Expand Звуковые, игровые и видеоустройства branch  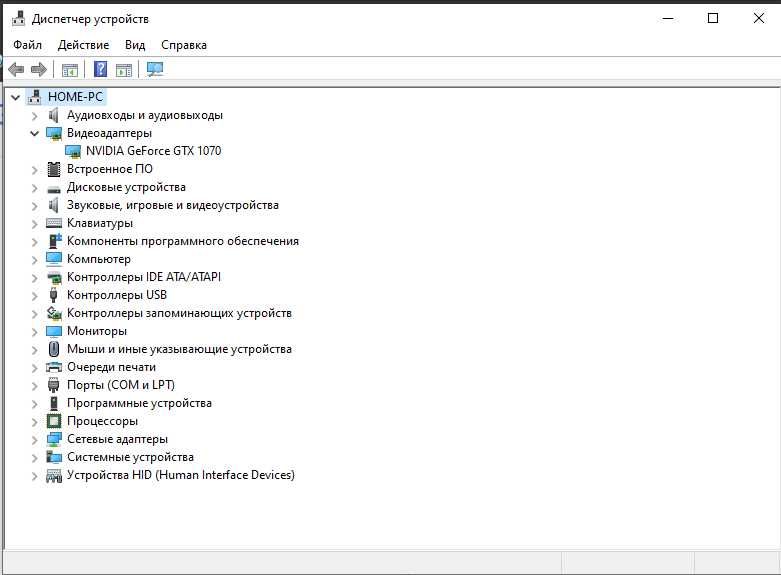coord(34,206)
